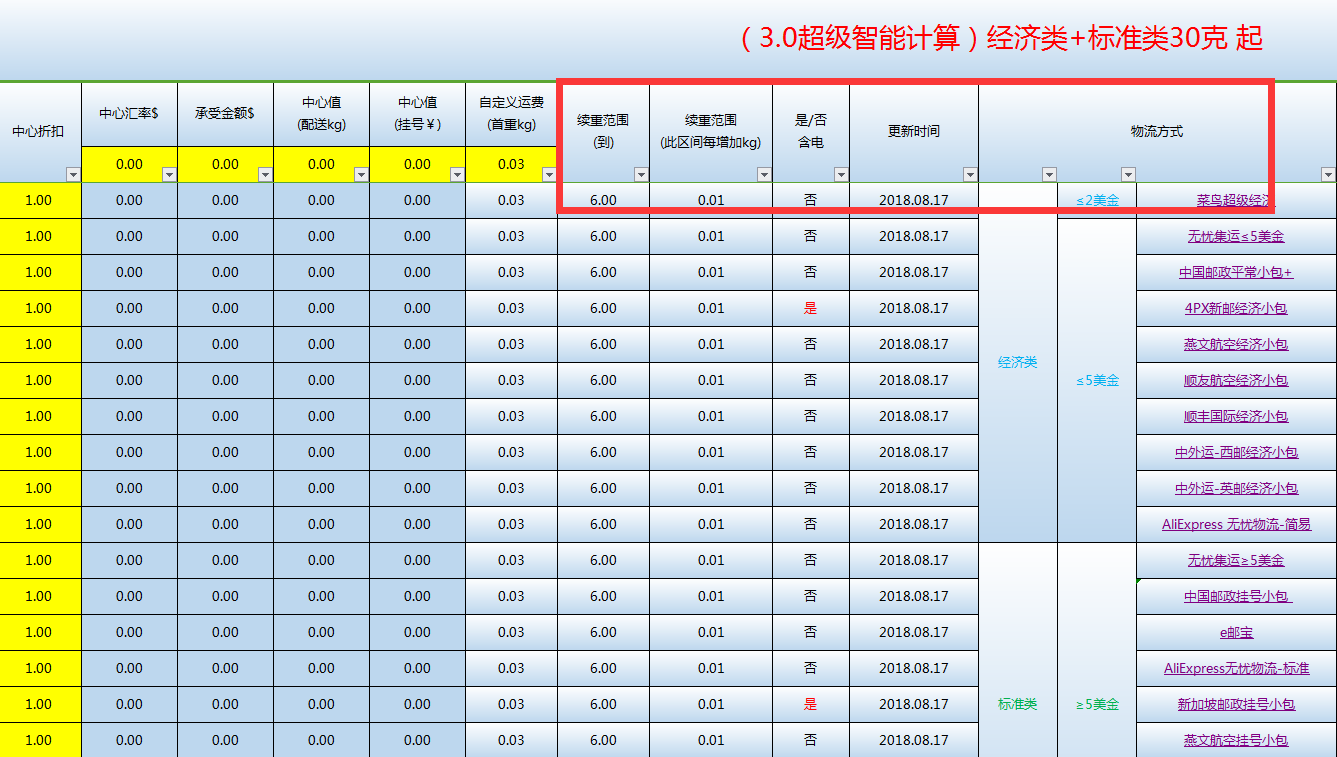The height and width of the screenshot is (757, 1337).
Task: Open the 承受金额$ column filter dropdown
Action: tap(265, 175)
